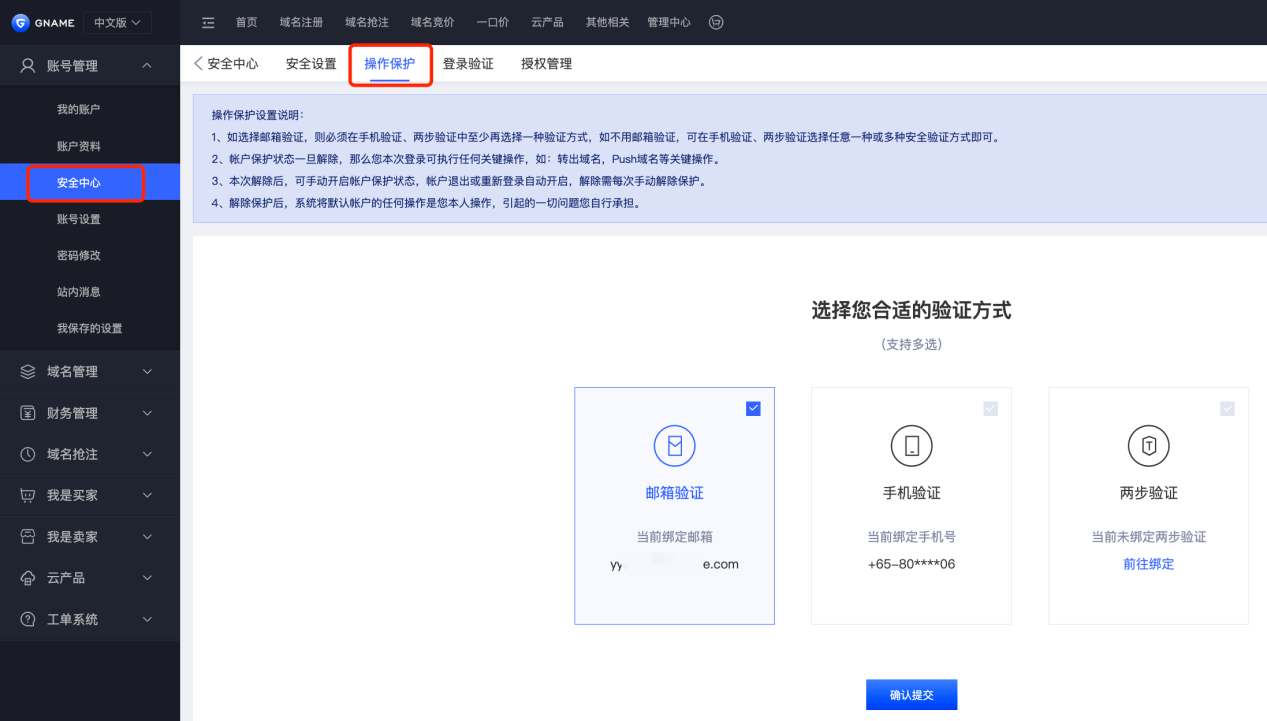Open the 中文版 language dropdown
The image size is (1267, 721).
[x=117, y=22]
